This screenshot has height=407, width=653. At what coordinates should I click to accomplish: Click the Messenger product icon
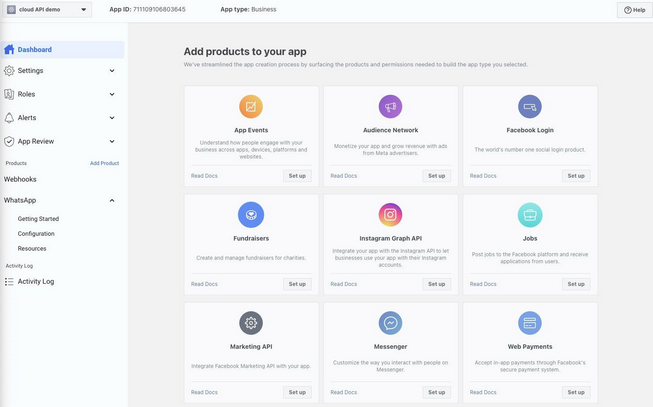pos(390,323)
